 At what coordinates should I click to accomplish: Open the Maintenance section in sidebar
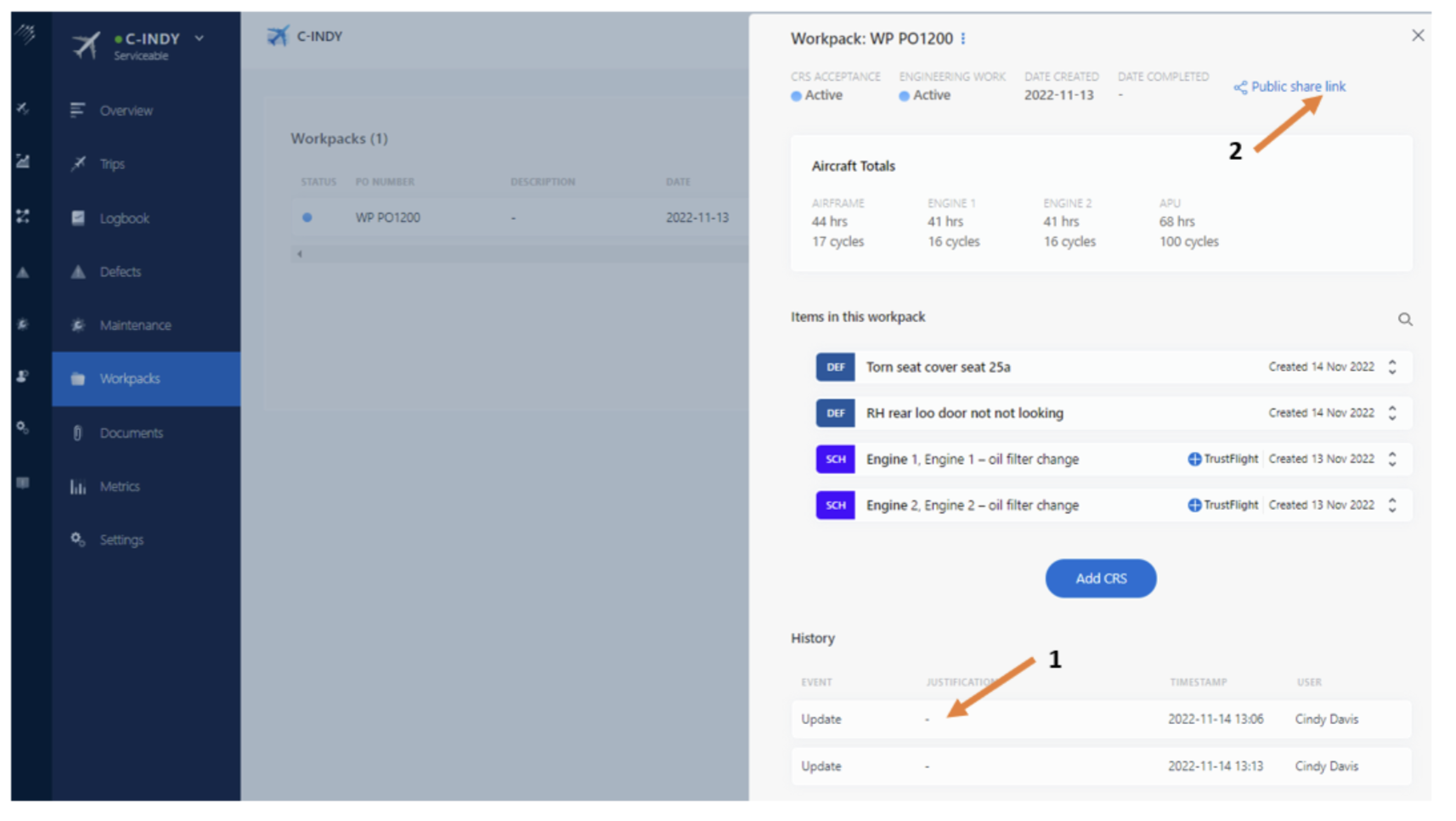(x=135, y=326)
